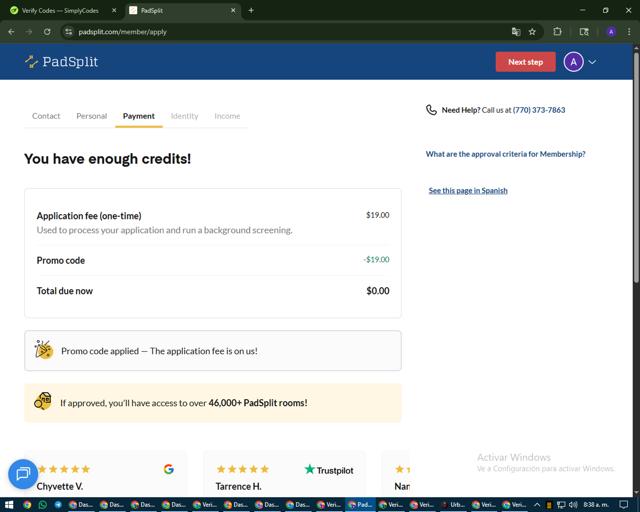Click the phone icon beside Need Help
640x512 pixels.
point(431,110)
